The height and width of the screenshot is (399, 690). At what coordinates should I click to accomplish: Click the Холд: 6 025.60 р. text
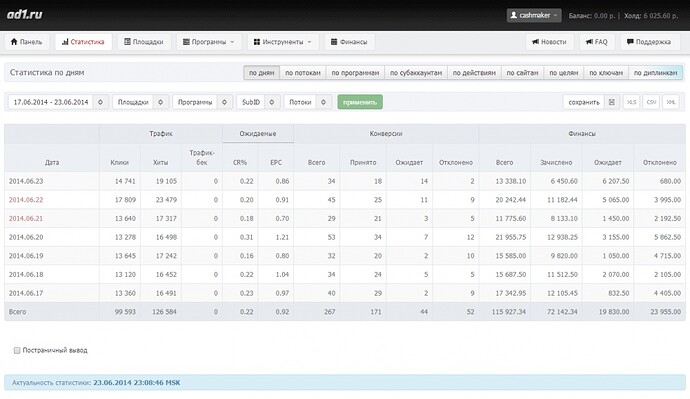(651, 15)
